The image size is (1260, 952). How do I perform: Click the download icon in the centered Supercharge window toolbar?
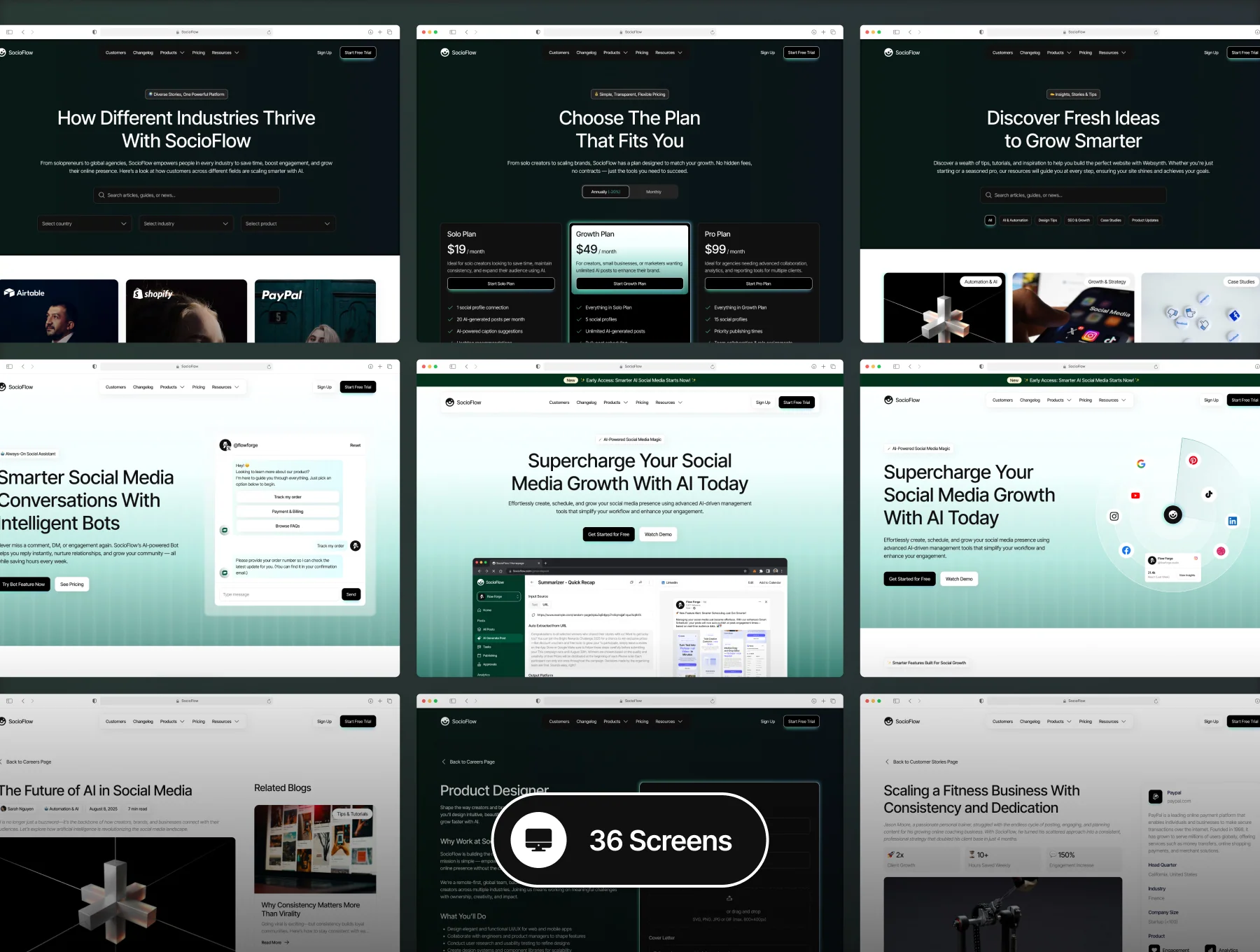point(814,367)
